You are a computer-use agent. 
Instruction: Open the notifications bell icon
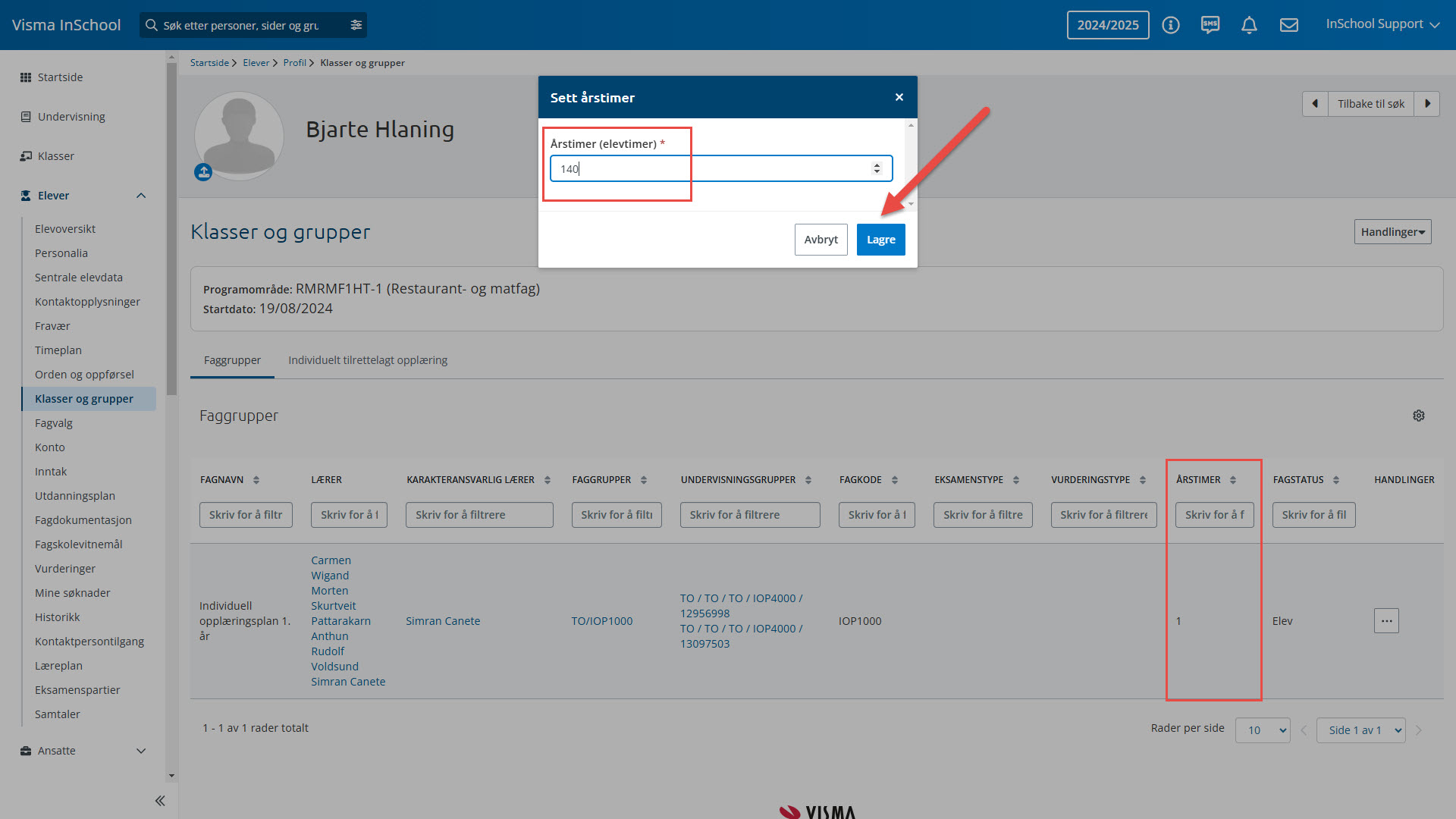(x=1249, y=25)
